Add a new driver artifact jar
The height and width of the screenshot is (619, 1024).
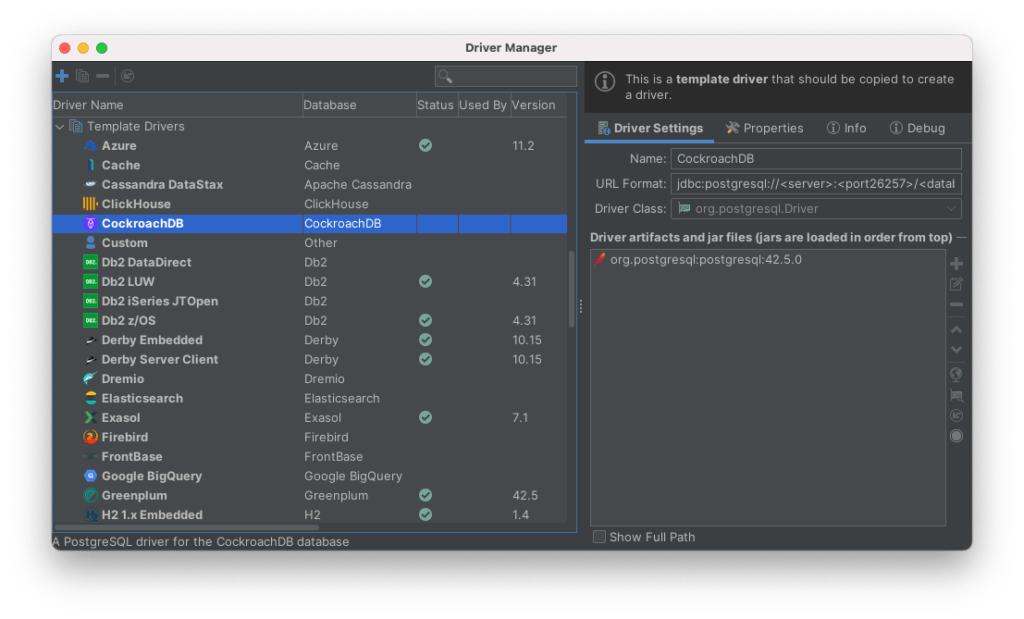tap(956, 263)
